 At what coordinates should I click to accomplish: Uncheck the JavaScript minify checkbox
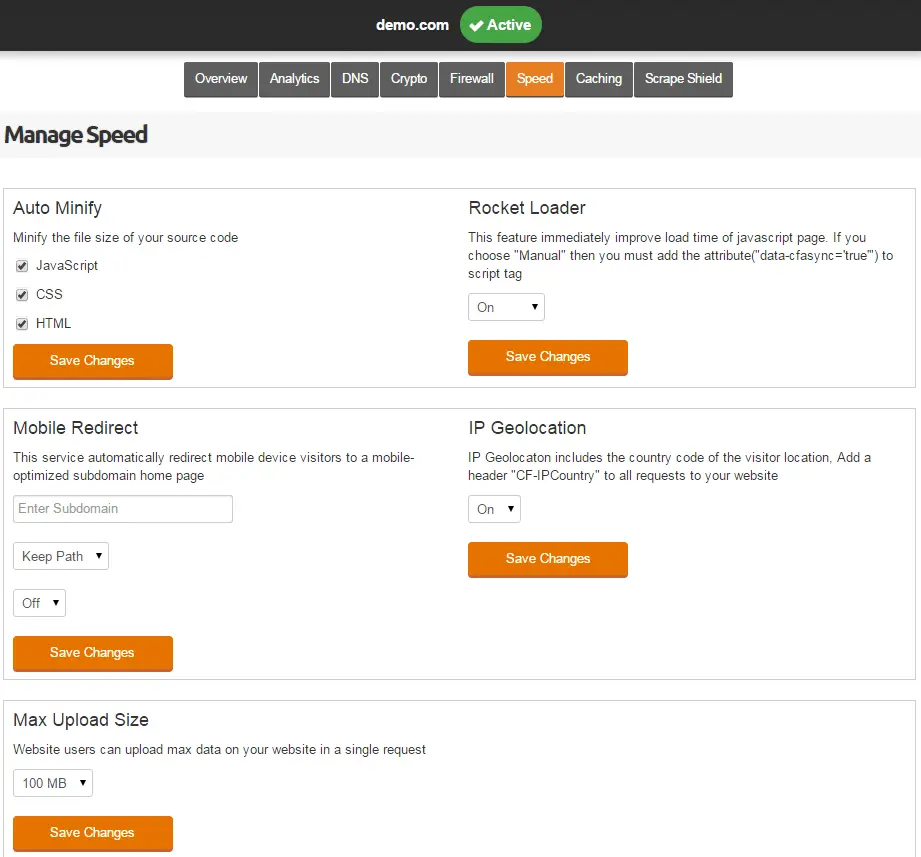(x=22, y=266)
